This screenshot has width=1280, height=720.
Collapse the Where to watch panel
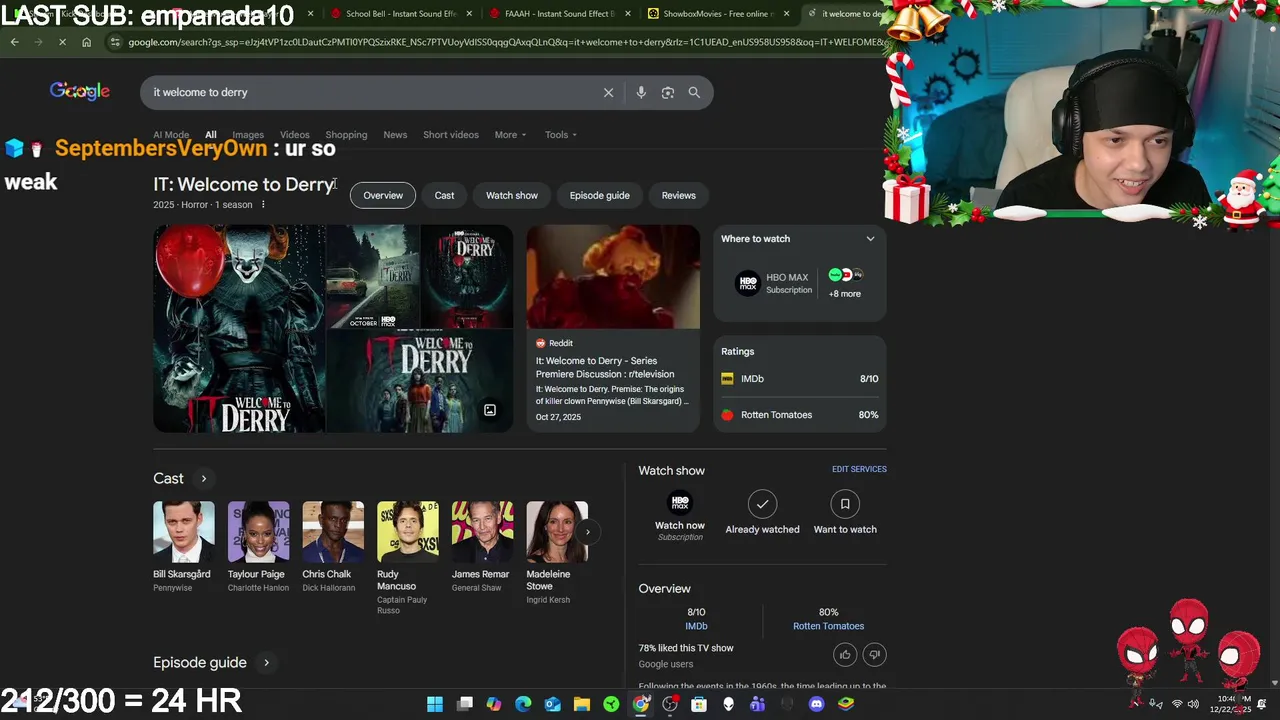tap(870, 239)
